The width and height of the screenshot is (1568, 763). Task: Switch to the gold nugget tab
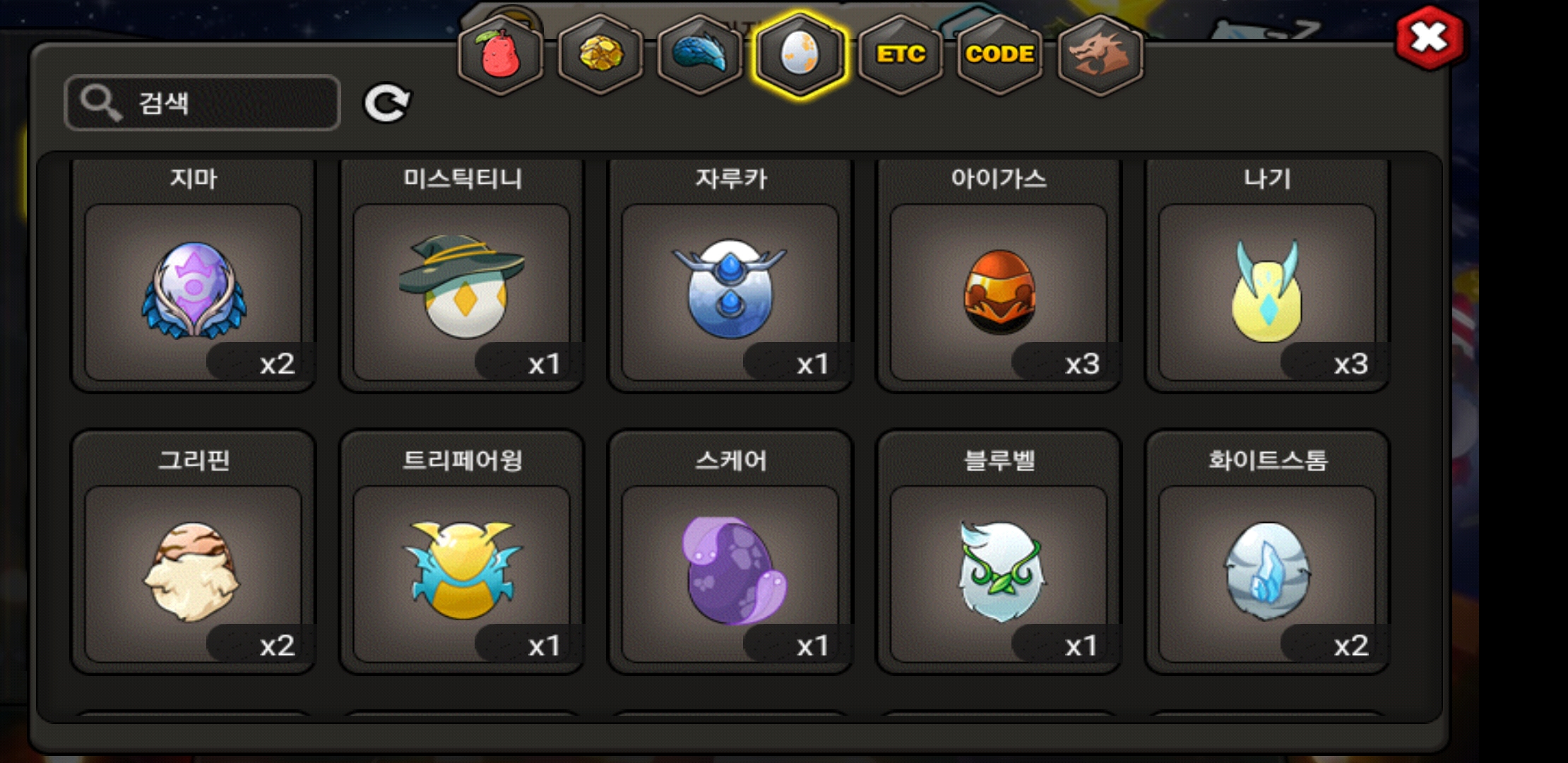tap(600, 55)
